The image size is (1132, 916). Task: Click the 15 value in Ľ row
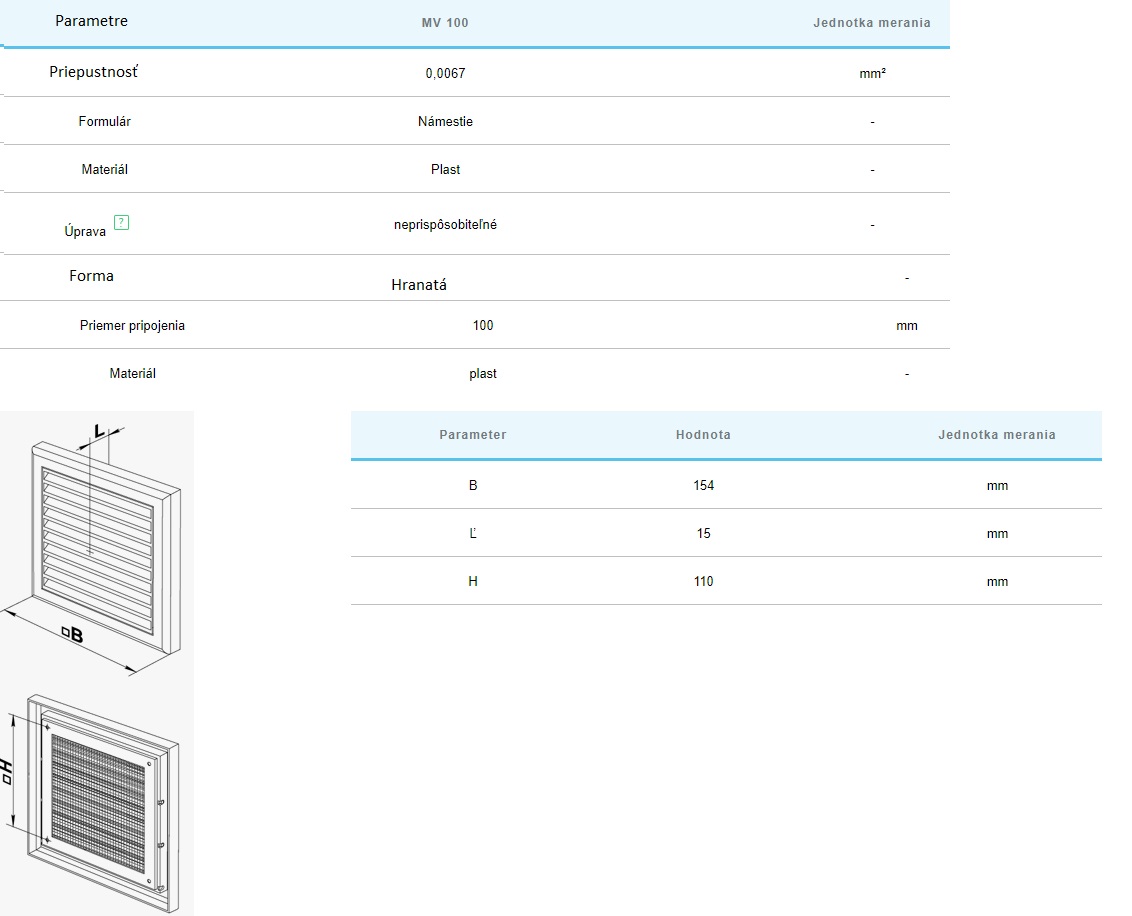[703, 533]
